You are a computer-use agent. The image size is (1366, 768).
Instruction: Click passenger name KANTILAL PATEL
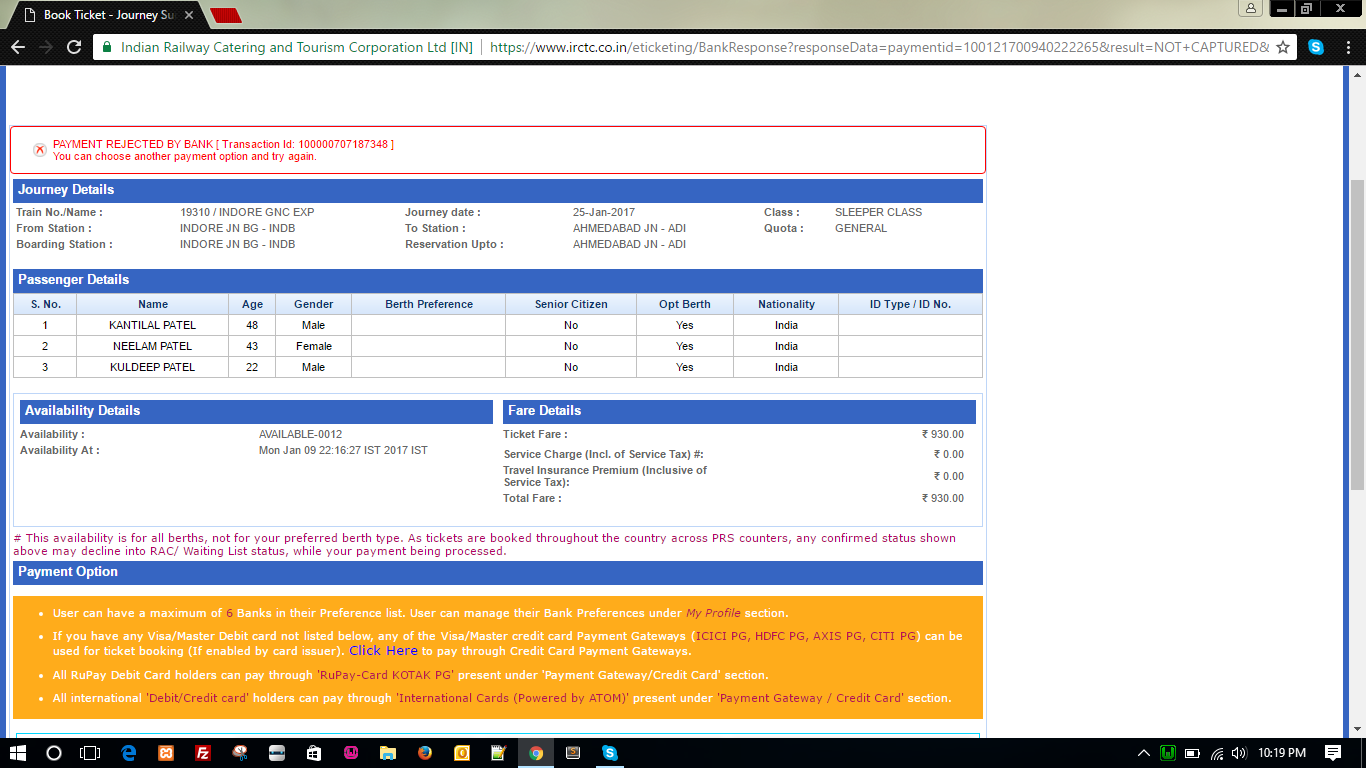pos(153,325)
